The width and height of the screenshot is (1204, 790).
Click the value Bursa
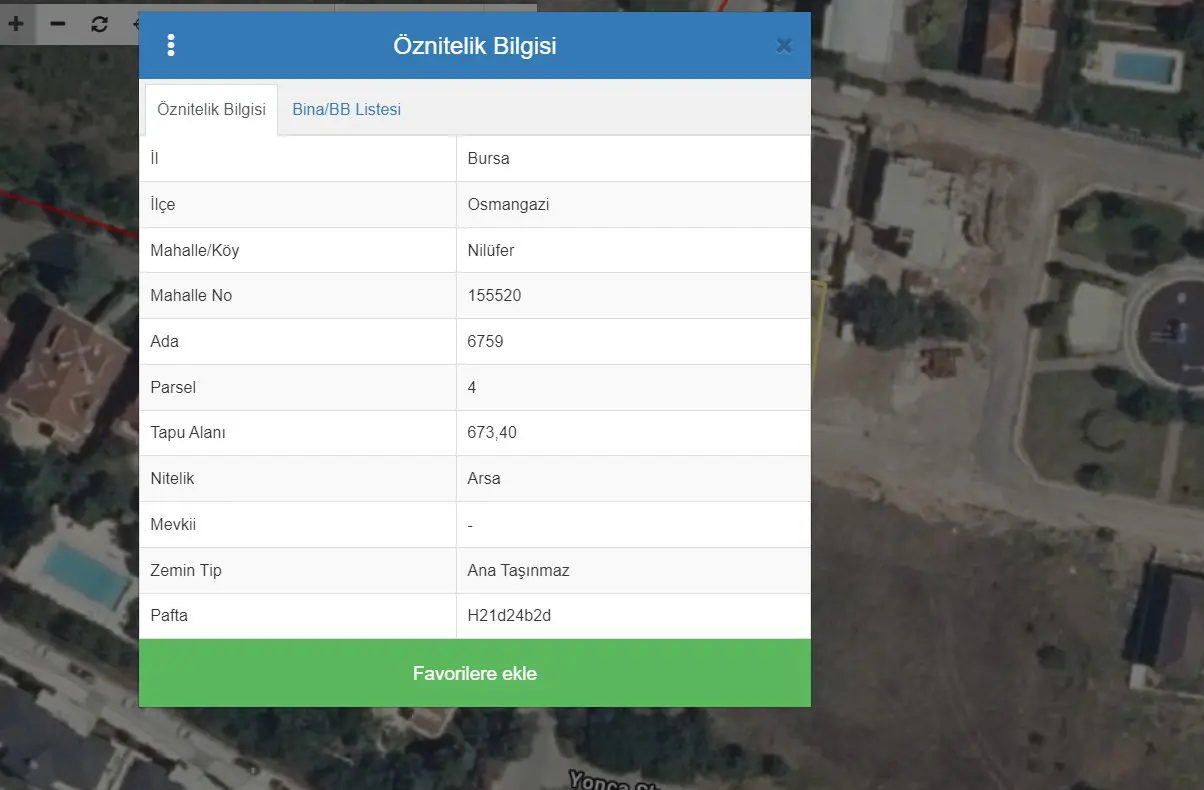coord(489,158)
